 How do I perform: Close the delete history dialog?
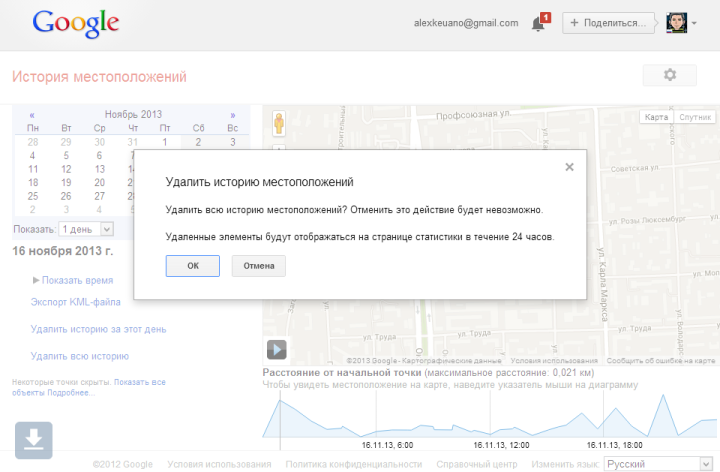point(569,167)
